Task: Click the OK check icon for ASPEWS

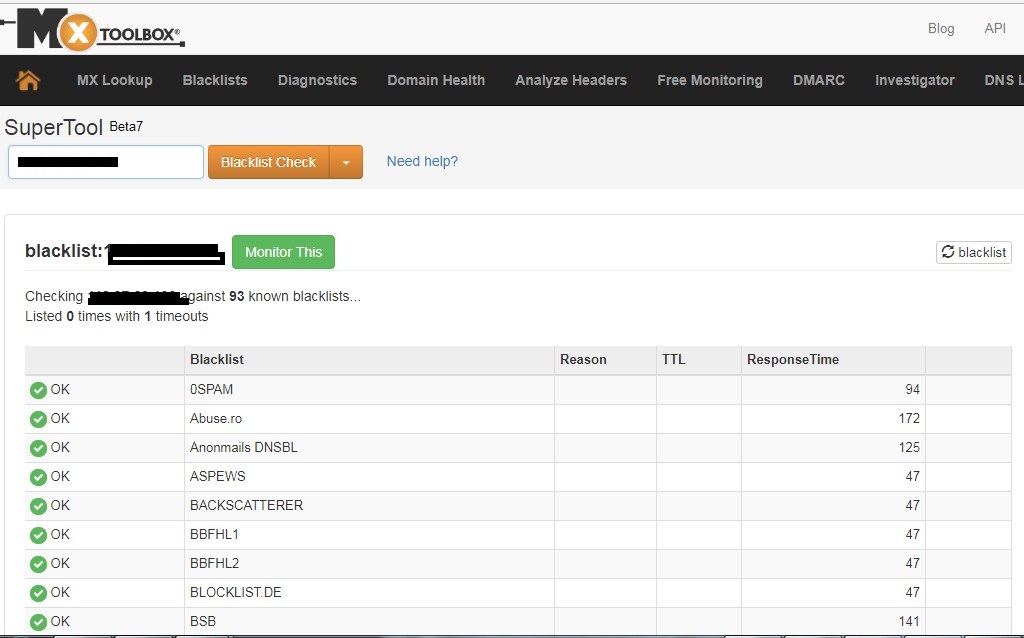Action: coord(39,477)
